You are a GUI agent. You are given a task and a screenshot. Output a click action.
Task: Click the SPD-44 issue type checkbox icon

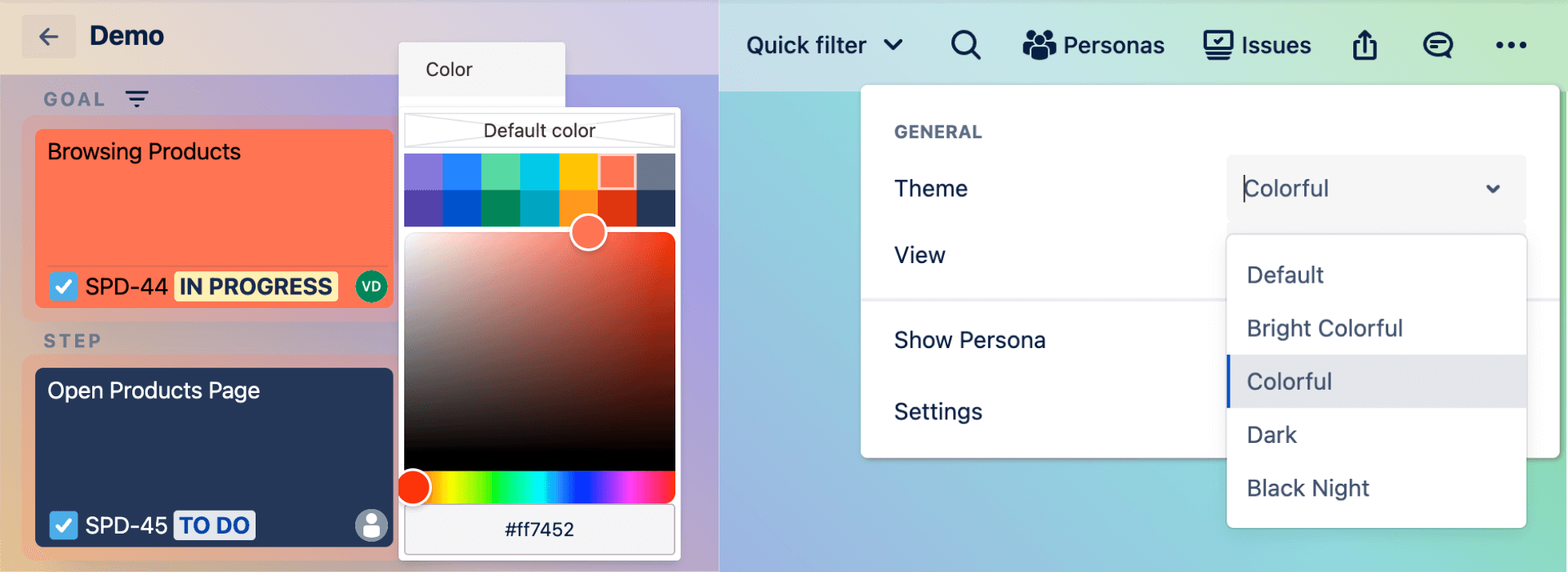click(64, 287)
